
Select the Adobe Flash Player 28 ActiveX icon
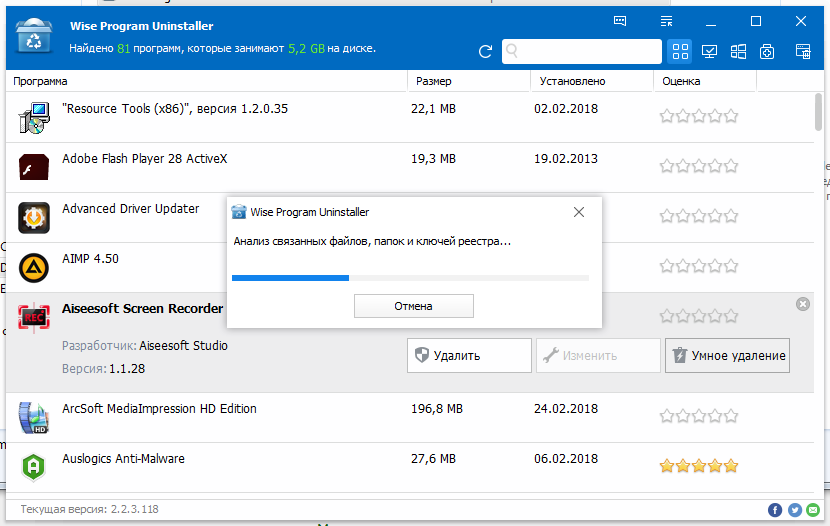34,167
